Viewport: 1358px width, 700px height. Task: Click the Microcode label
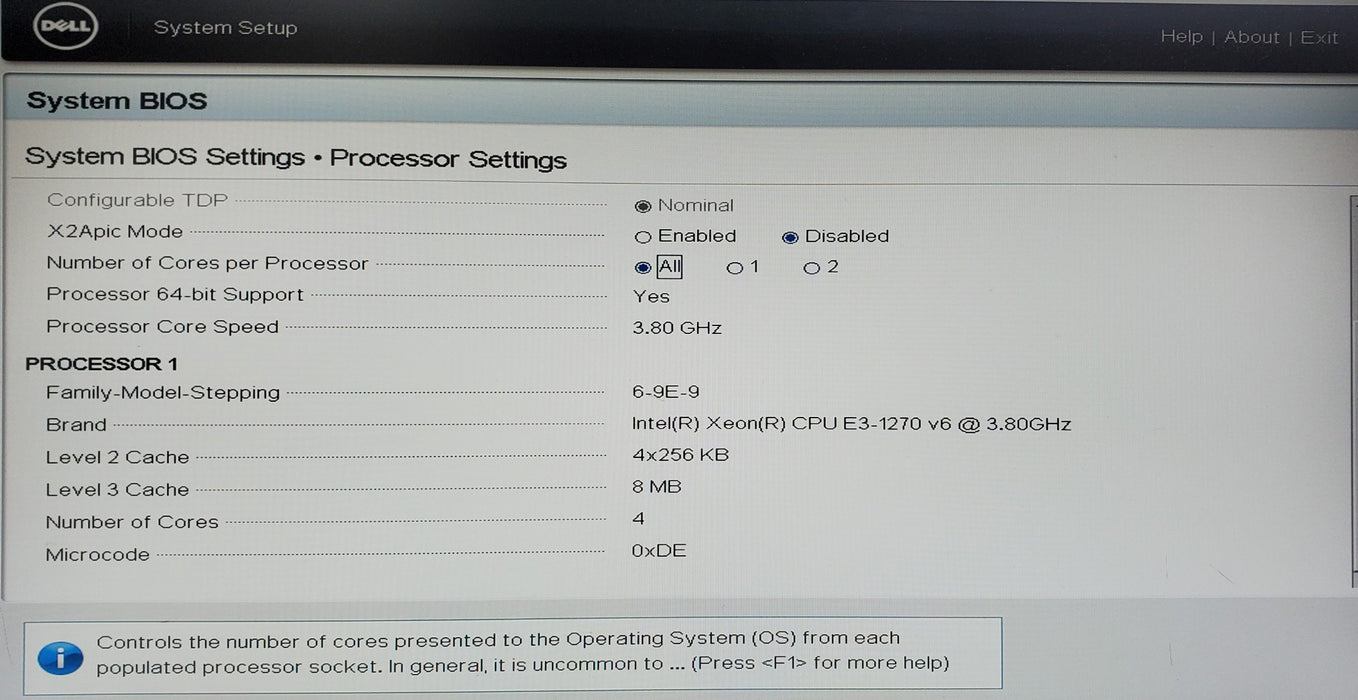[x=98, y=555]
